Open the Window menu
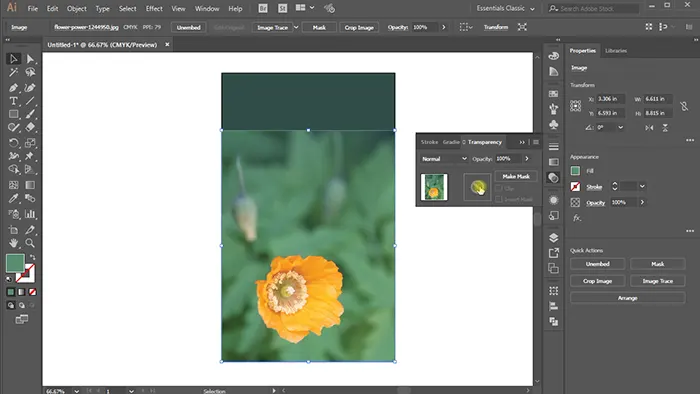This screenshot has height=394, width=700. (x=207, y=8)
